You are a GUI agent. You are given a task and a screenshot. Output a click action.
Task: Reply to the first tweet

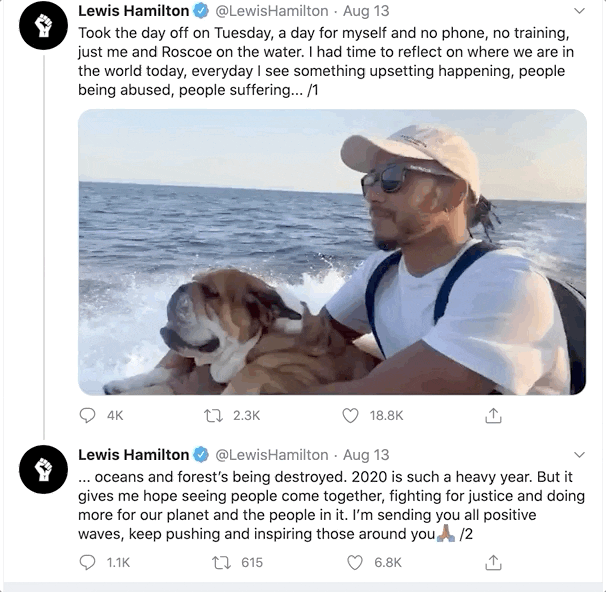click(89, 415)
